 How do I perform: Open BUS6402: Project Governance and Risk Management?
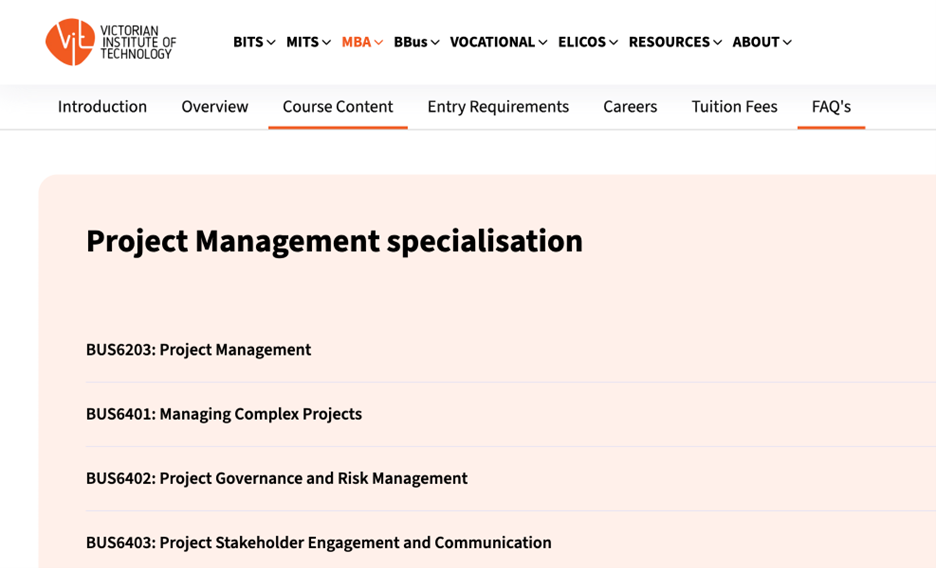pos(277,478)
